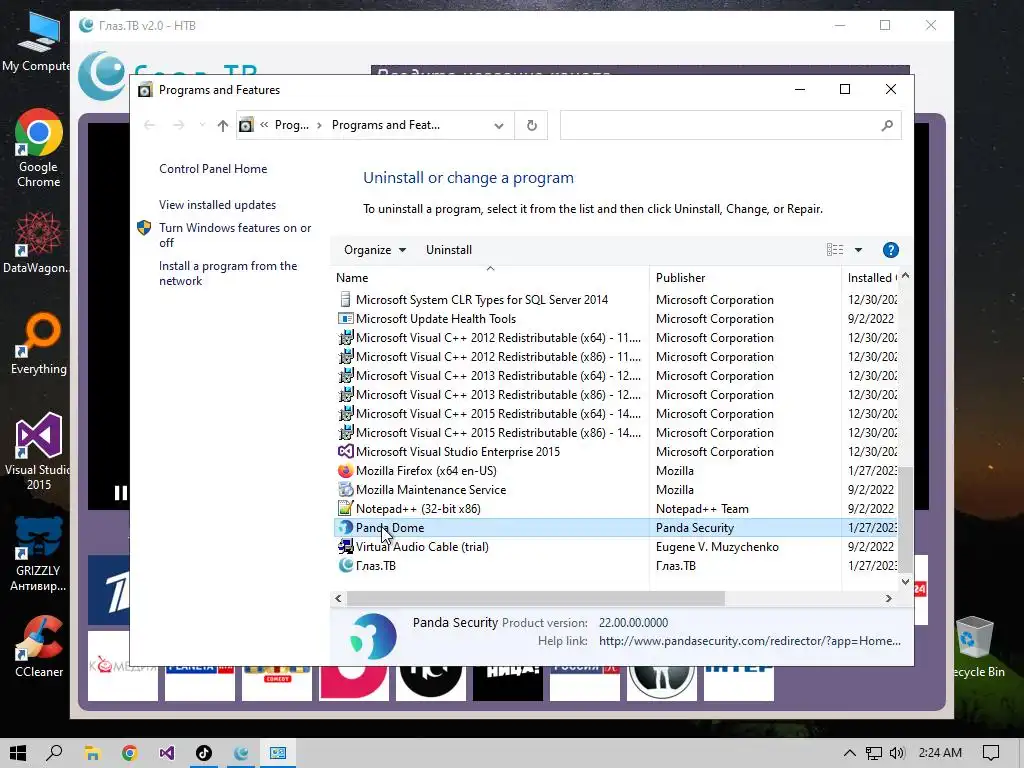1024x768 pixels.
Task: Open the Recycle Bin icon
Action: [976, 647]
